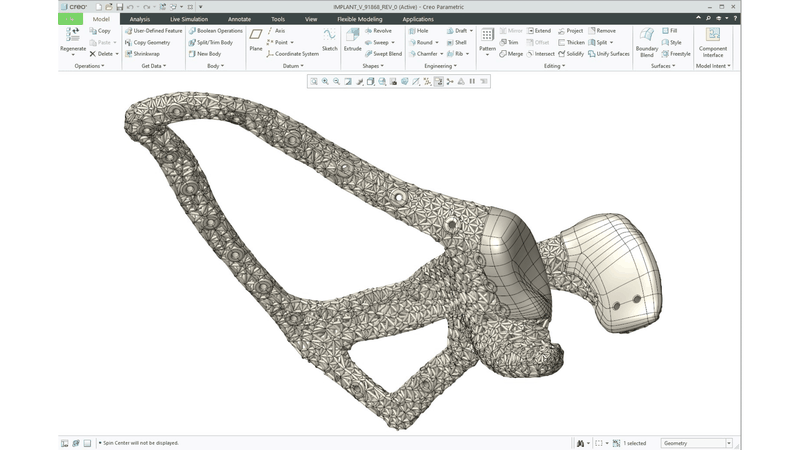The image size is (800, 450).
Task: Click Zoom In magnifier icon
Action: [x=325, y=81]
